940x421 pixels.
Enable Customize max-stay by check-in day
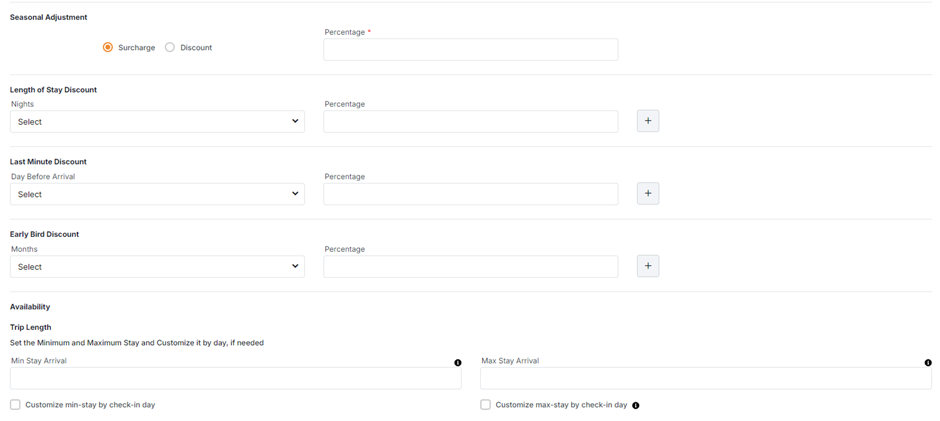point(485,405)
